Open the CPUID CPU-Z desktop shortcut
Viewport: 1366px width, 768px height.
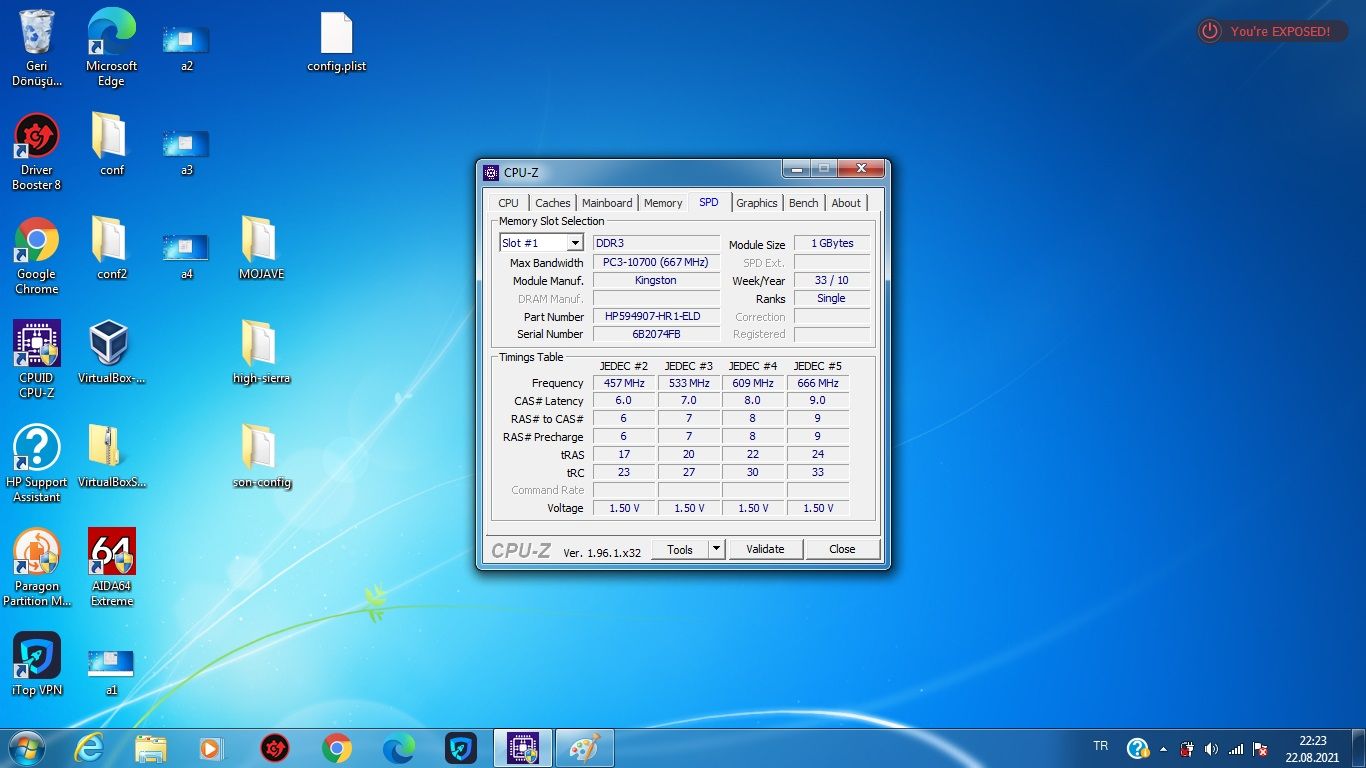[x=37, y=345]
